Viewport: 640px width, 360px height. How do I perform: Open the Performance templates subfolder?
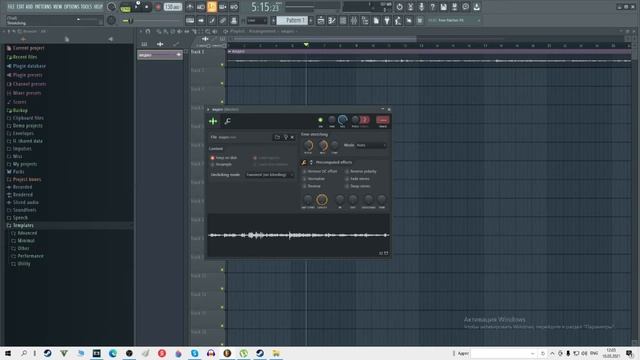(x=30, y=256)
